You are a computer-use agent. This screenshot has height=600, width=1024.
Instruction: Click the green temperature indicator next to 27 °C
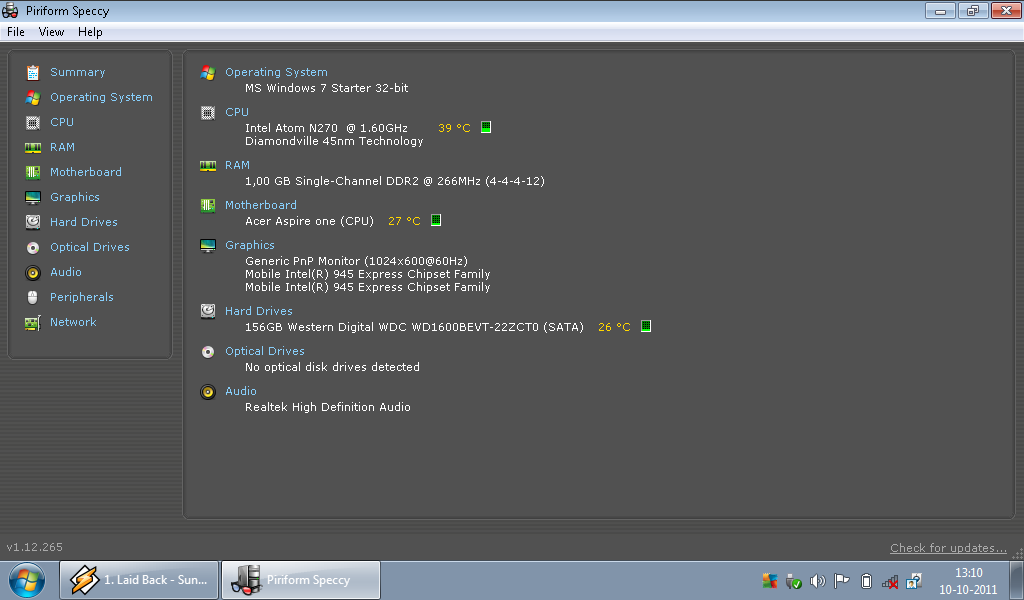436,221
